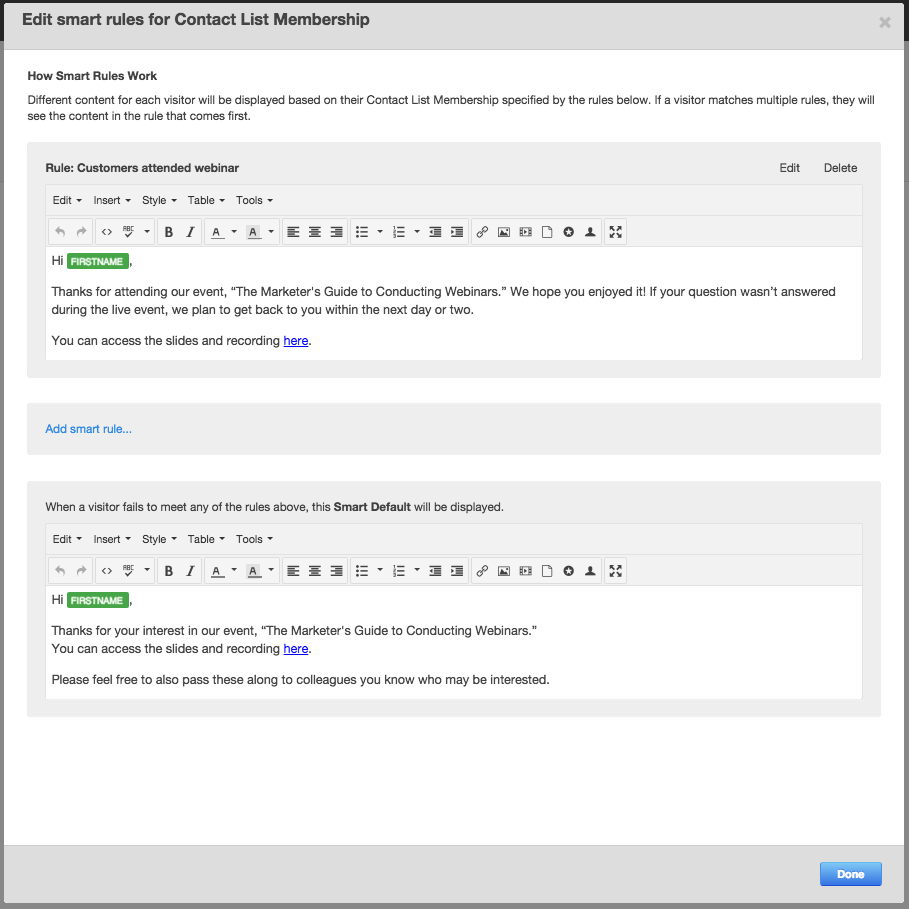Open the background color swatch picker
The image size is (909, 909).
tap(253, 231)
